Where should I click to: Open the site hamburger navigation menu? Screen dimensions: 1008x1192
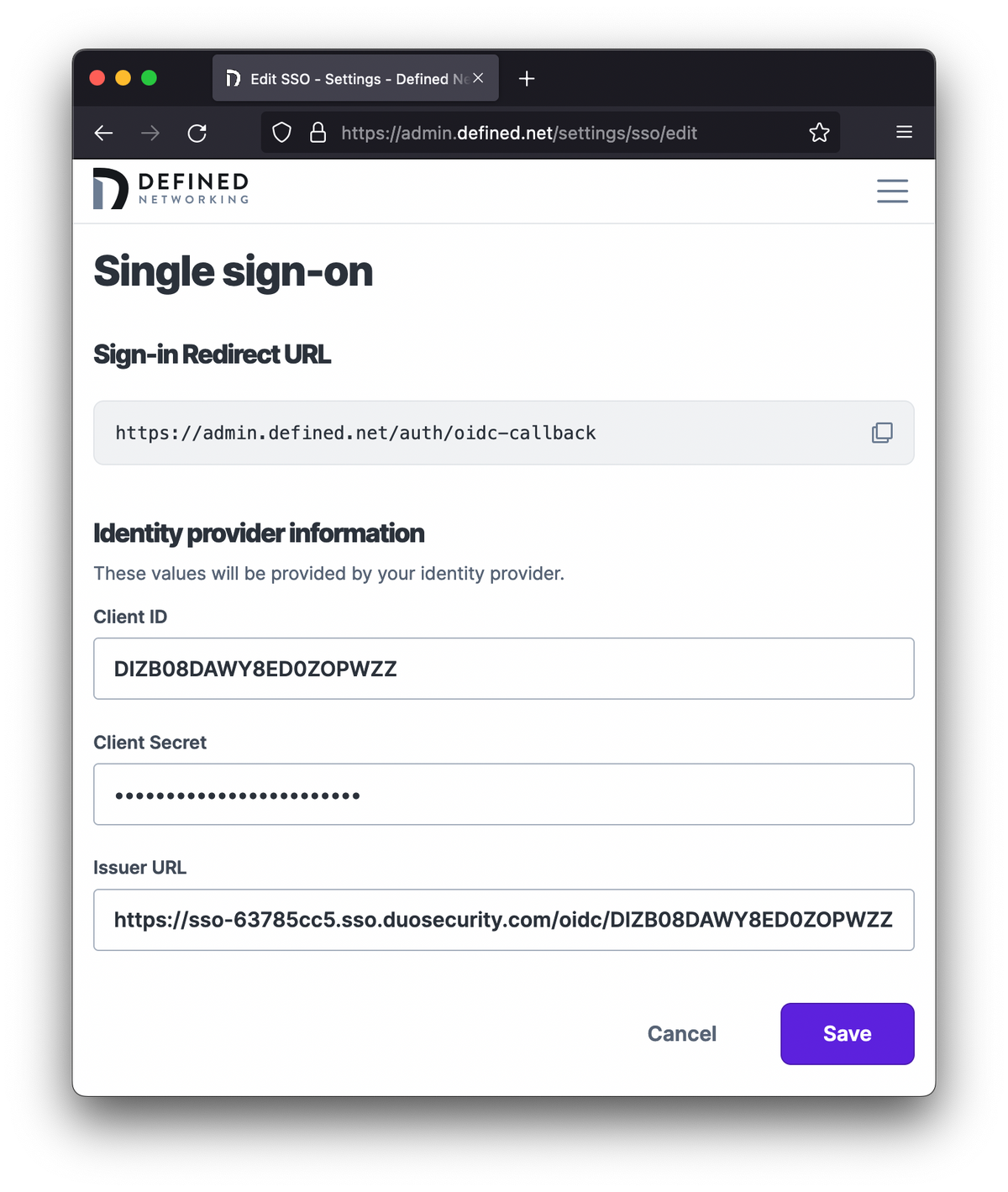tap(892, 191)
